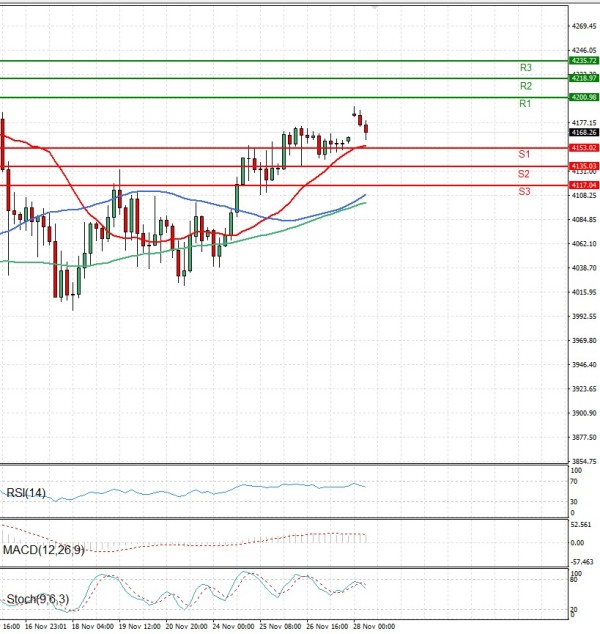The image size is (600, 634).
Task: Click the green 4235.72 price tag
Action: click(x=583, y=61)
